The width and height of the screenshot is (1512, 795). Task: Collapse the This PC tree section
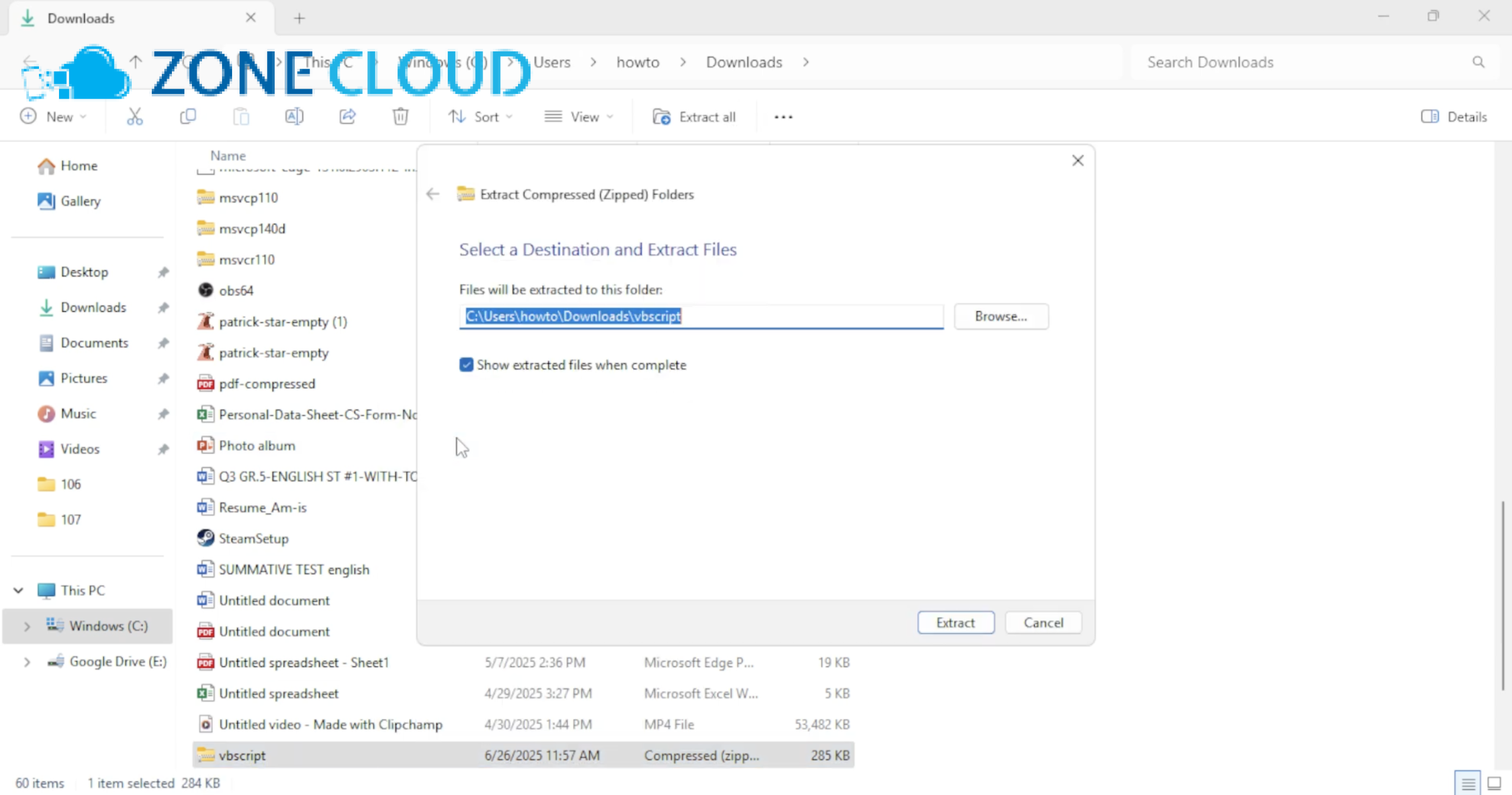18,591
